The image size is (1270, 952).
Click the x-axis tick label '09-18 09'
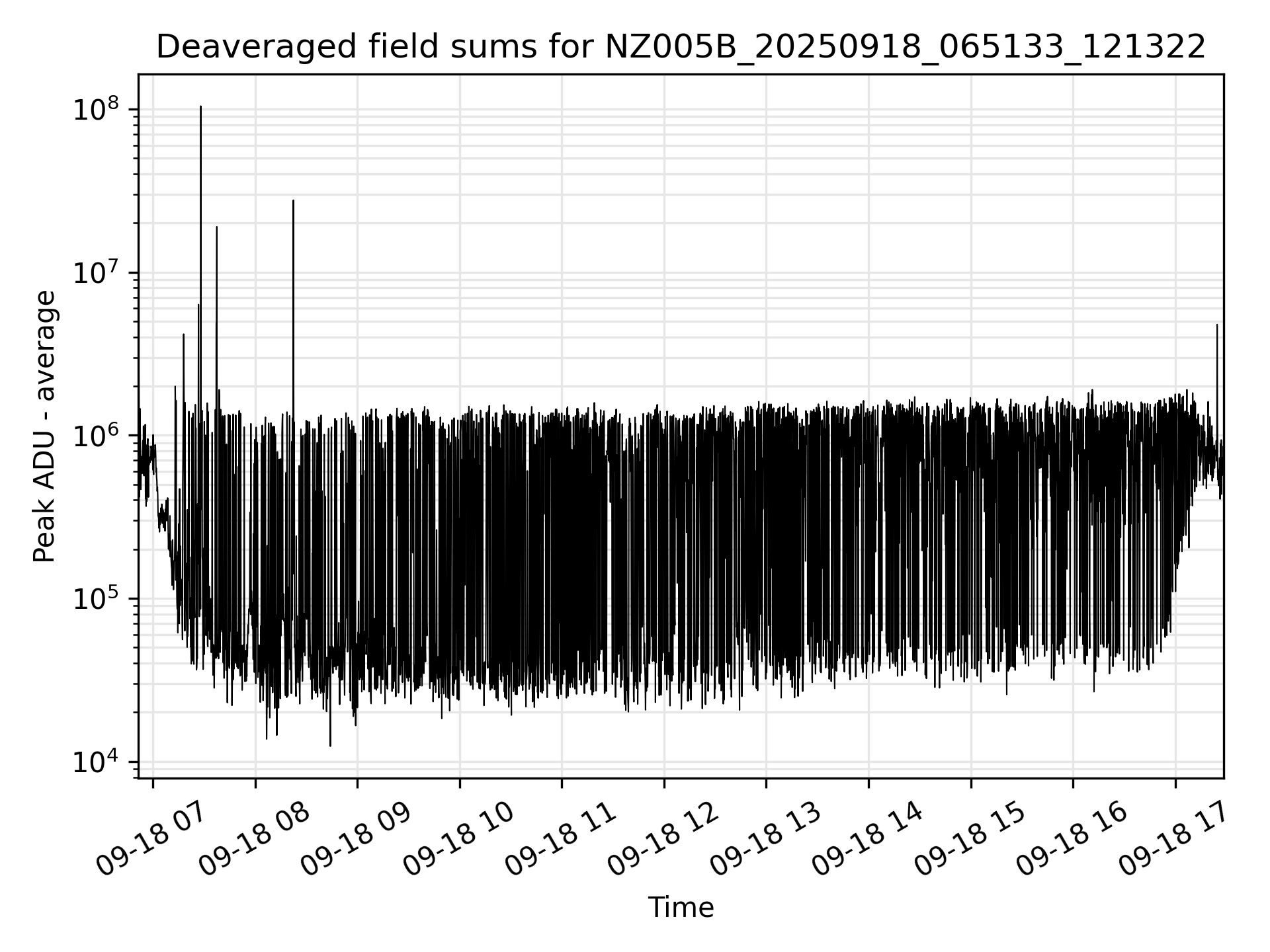point(355,838)
